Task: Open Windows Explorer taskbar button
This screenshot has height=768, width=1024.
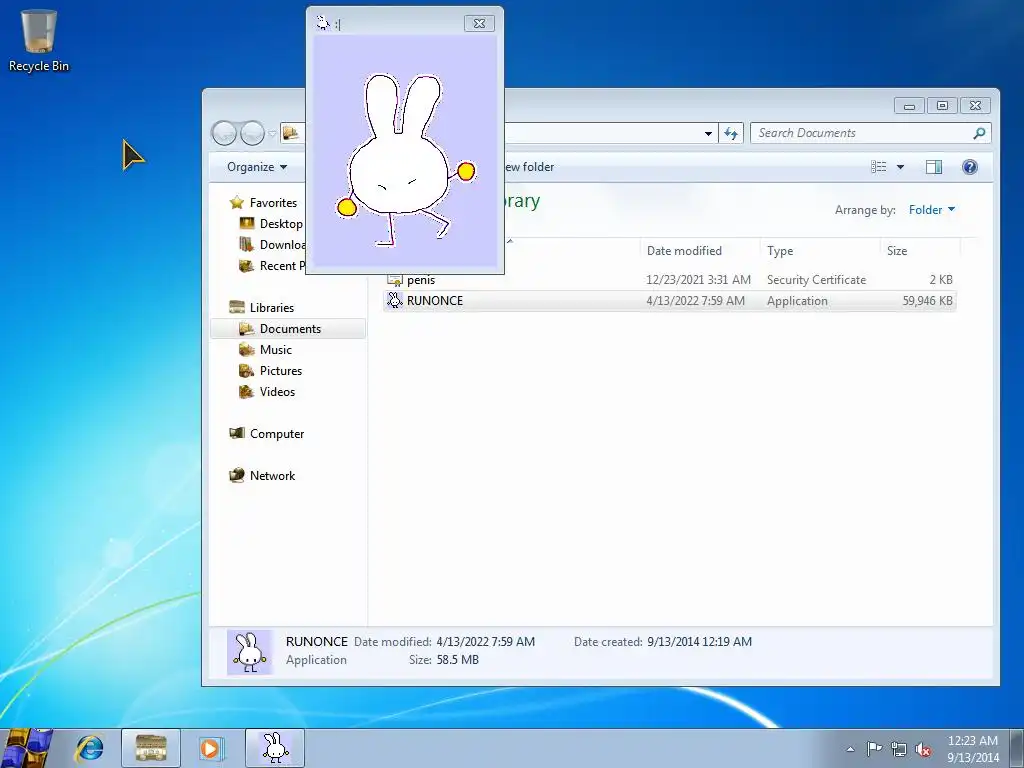Action: [151, 748]
